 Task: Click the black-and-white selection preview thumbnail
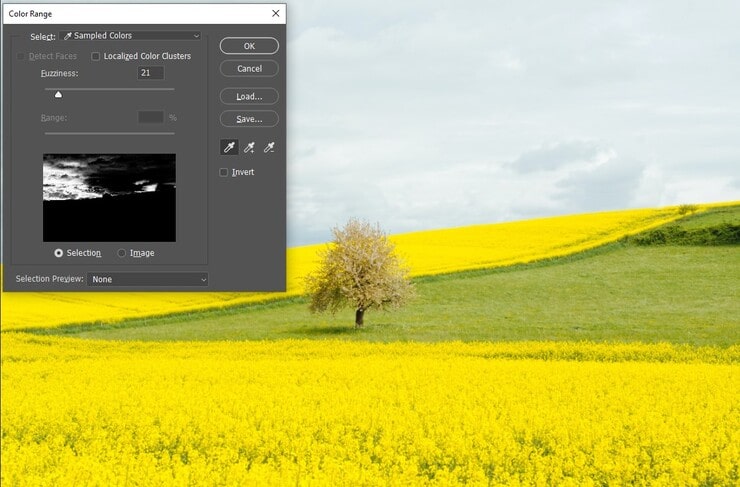coord(109,198)
